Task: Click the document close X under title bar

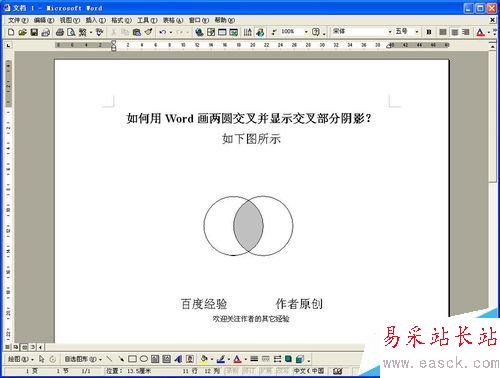Action: 492,20
